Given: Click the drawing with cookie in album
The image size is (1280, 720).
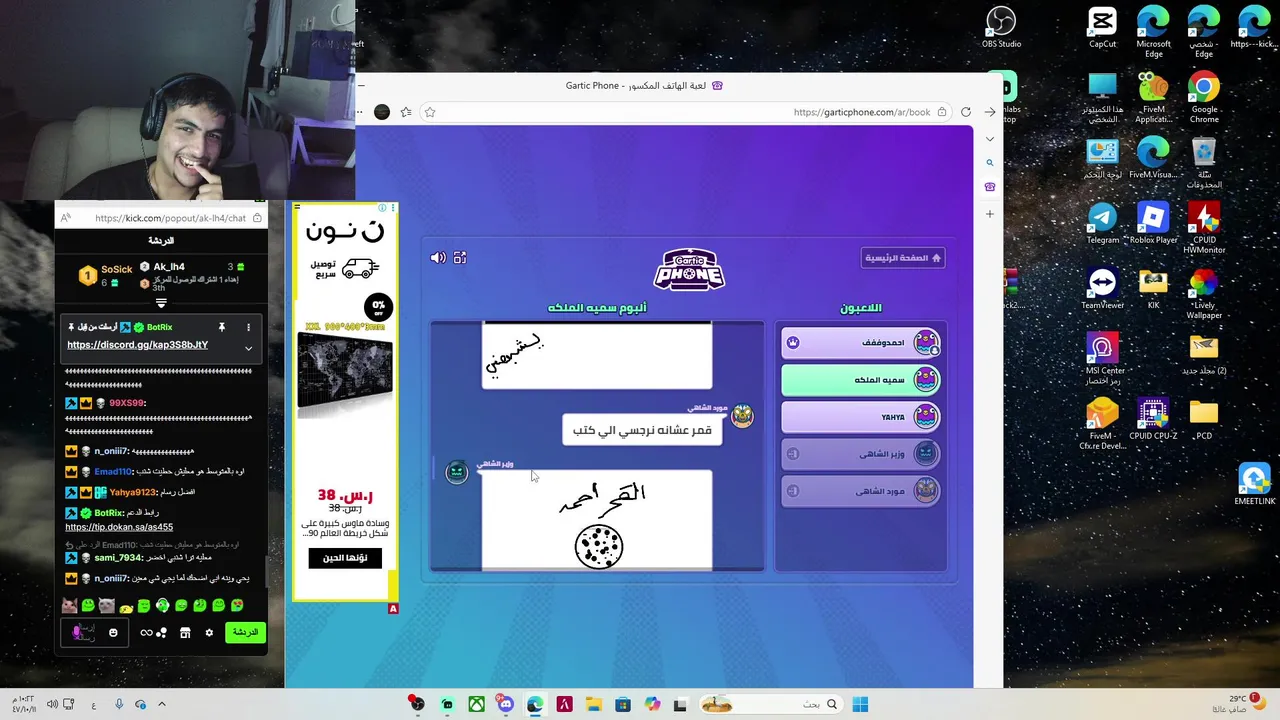Looking at the screenshot, I should [x=597, y=520].
